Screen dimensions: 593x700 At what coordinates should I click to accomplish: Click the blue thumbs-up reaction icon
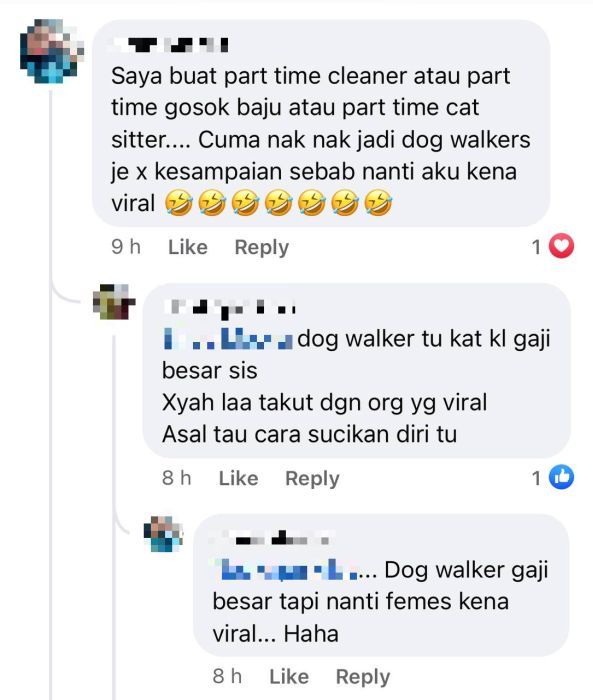(x=561, y=477)
